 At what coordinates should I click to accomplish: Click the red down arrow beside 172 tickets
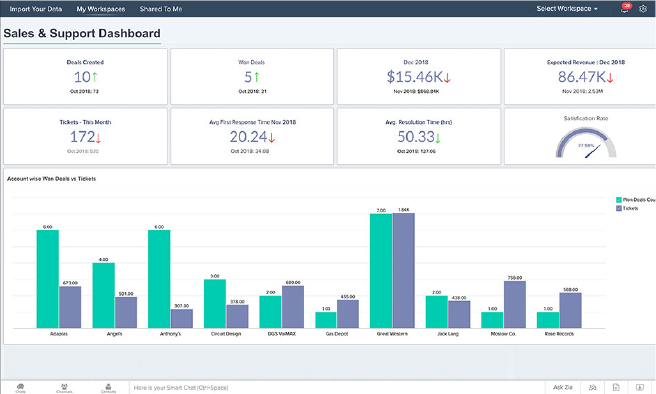(x=98, y=137)
